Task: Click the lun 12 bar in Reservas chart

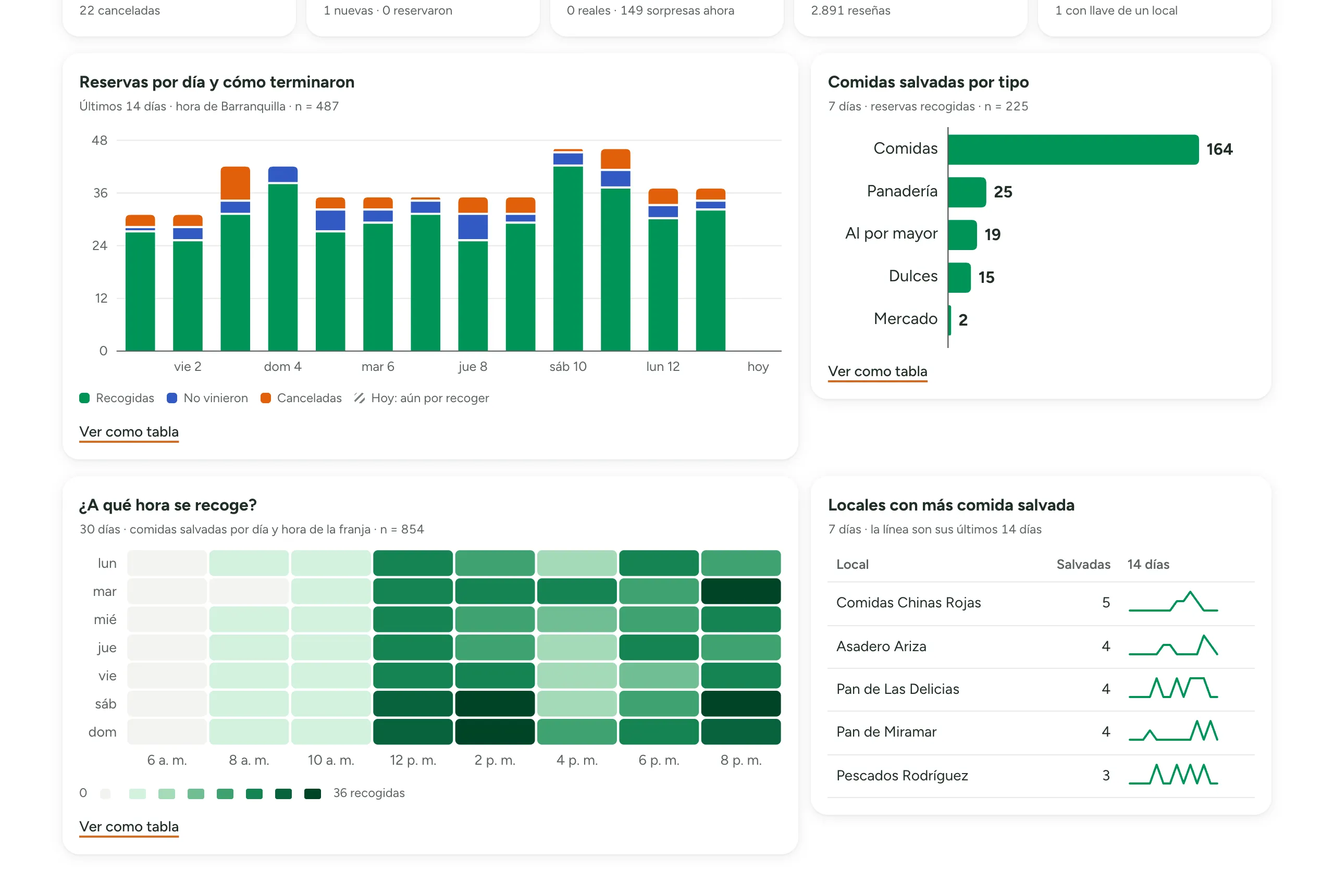Action: pos(663,270)
